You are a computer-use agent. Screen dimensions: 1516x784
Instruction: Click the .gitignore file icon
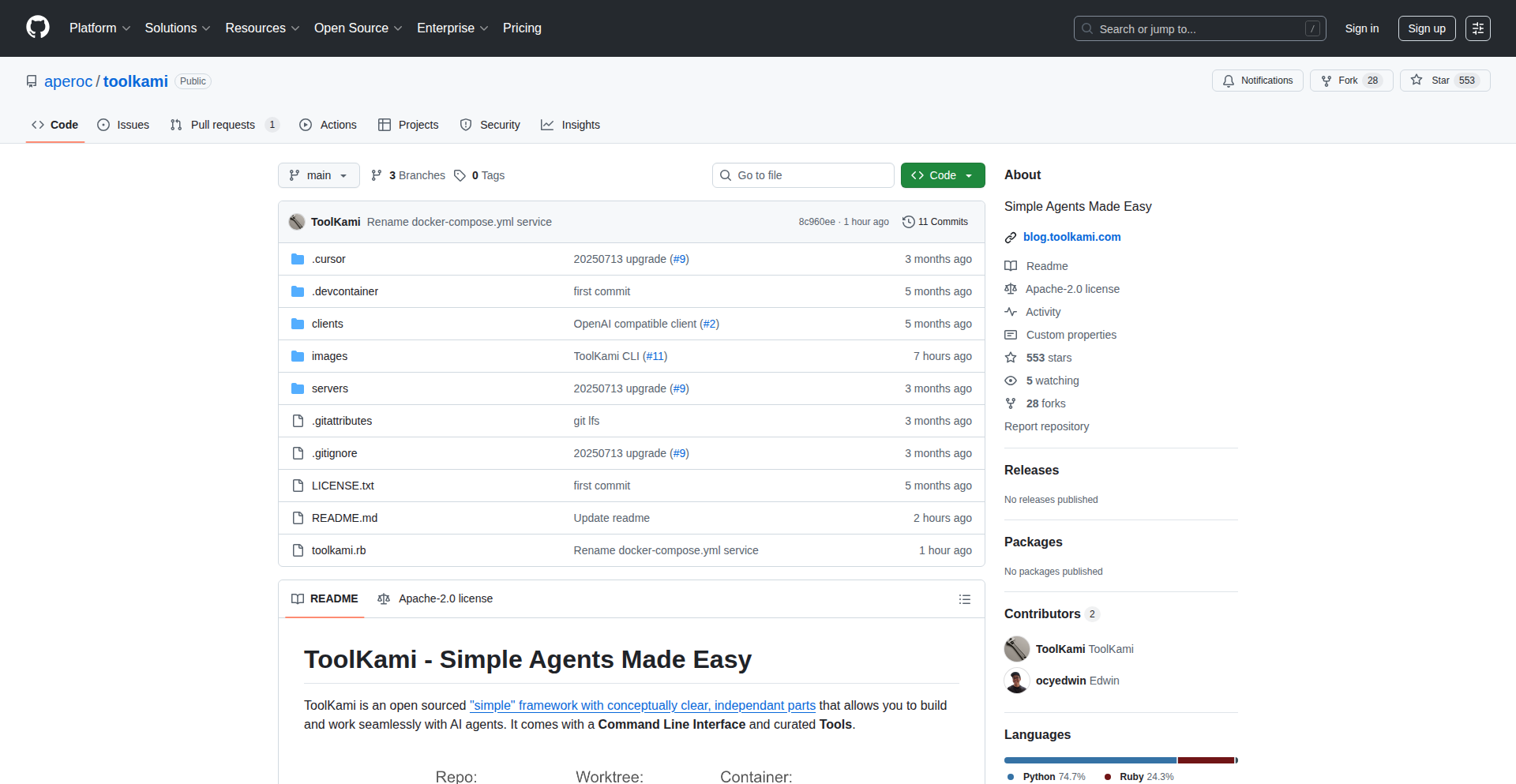coord(298,453)
